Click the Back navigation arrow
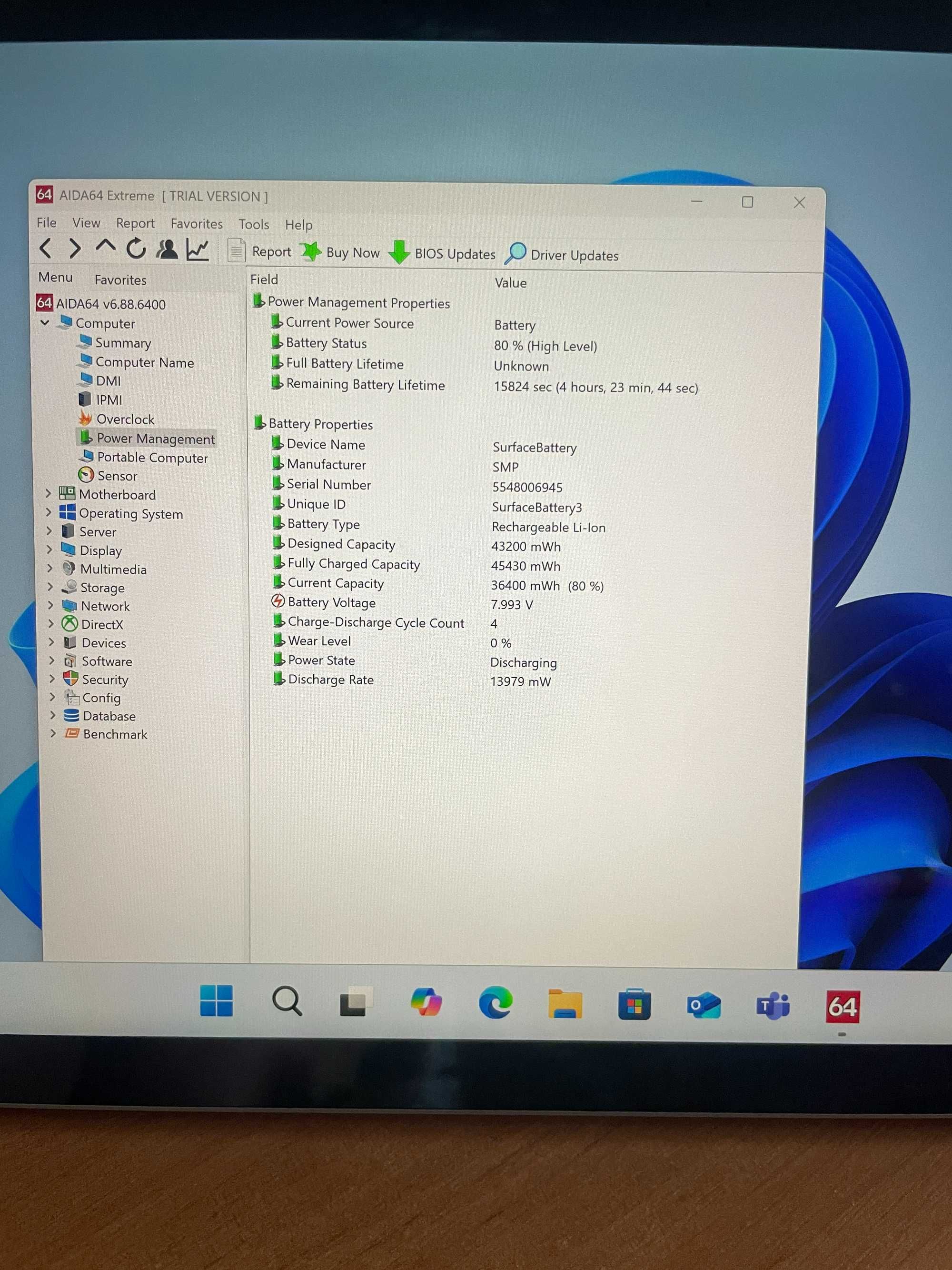This screenshot has height=1270, width=952. point(45,249)
